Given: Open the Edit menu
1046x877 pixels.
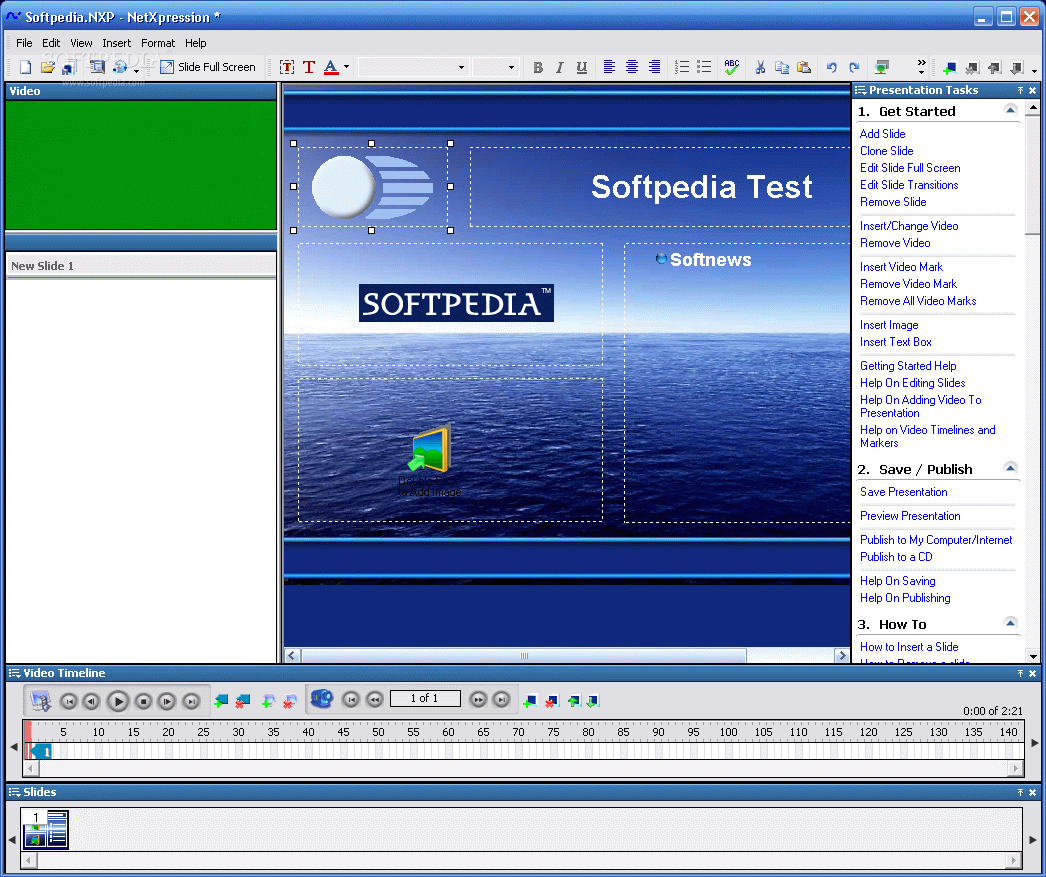Looking at the screenshot, I should click(x=51, y=43).
